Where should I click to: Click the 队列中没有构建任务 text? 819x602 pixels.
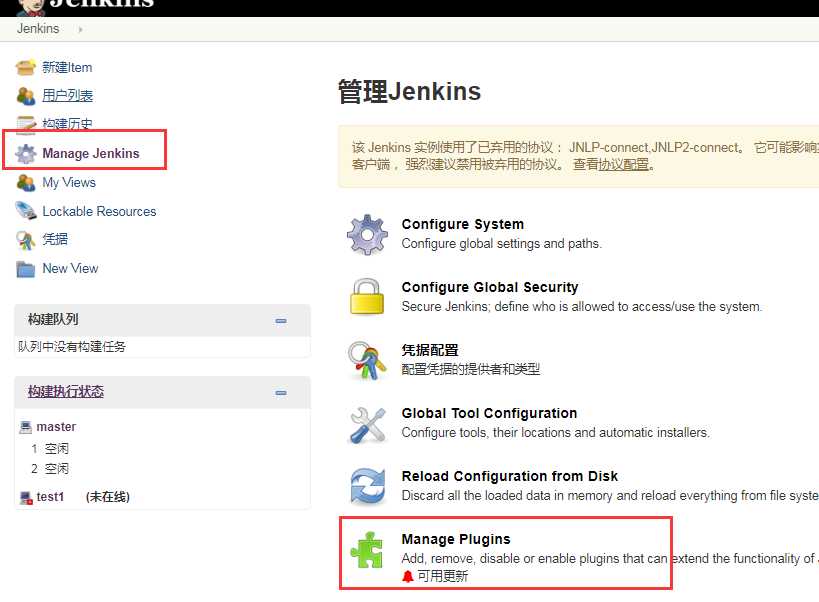coord(72,347)
